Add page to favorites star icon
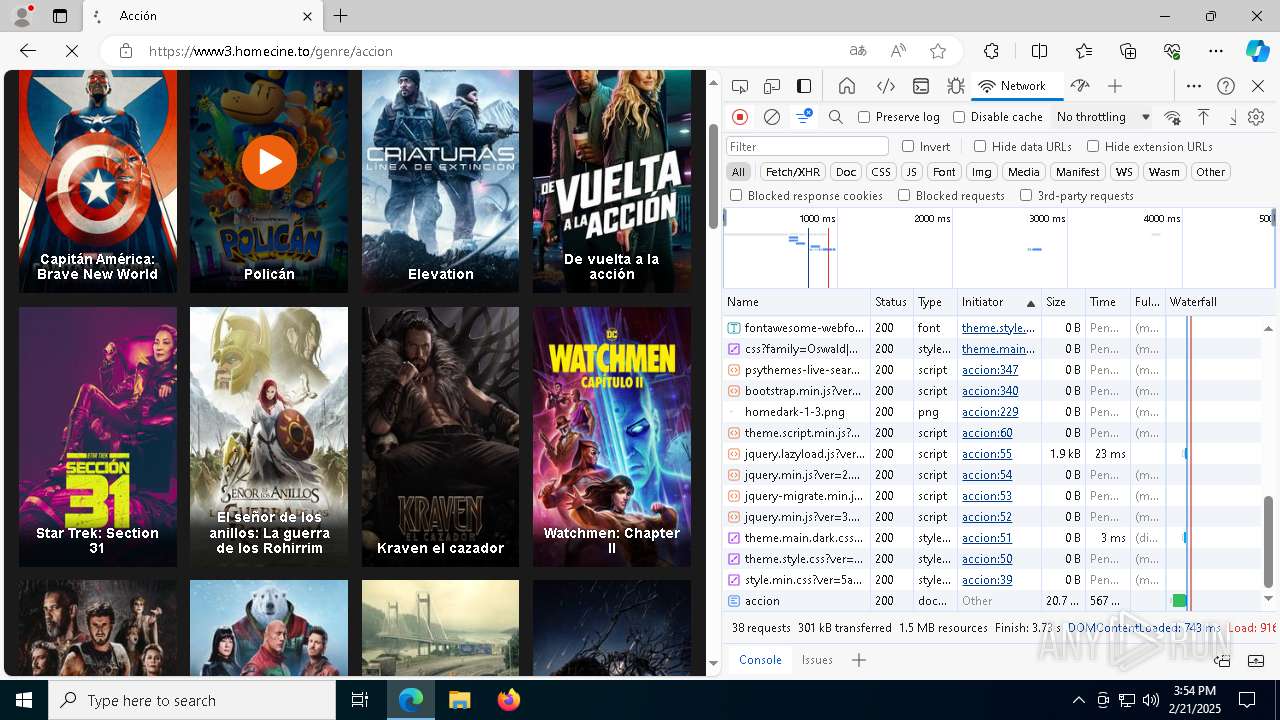 pos(938,51)
